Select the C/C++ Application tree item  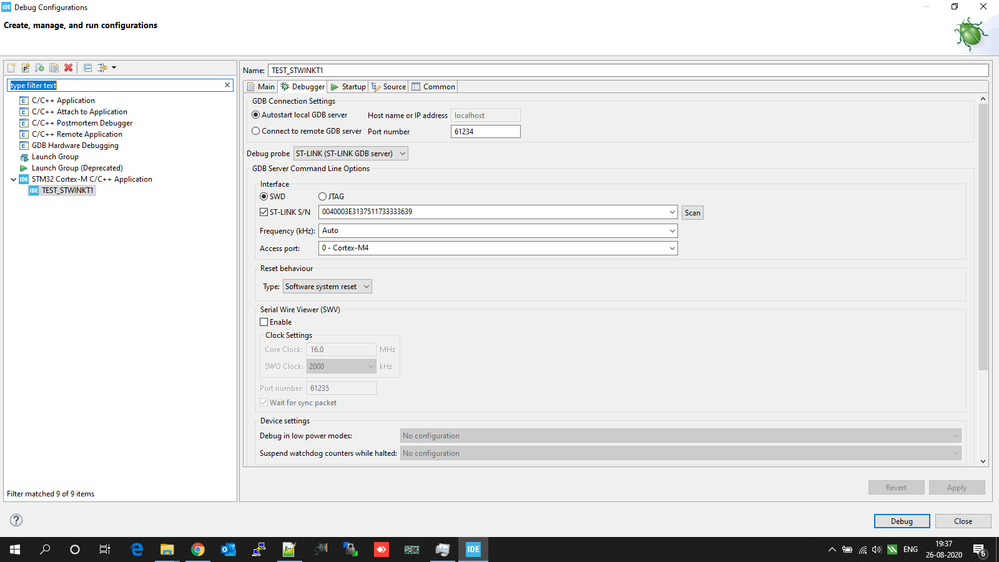[x=63, y=101]
